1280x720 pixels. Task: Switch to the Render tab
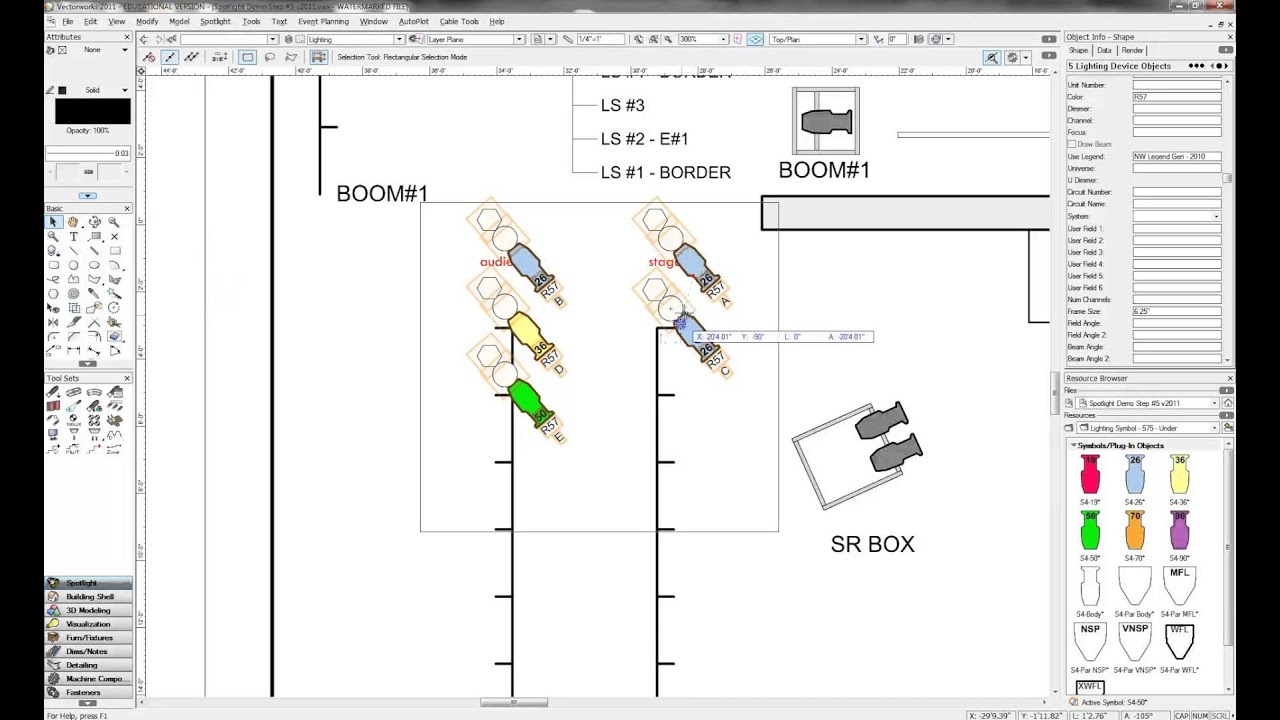(x=1132, y=50)
